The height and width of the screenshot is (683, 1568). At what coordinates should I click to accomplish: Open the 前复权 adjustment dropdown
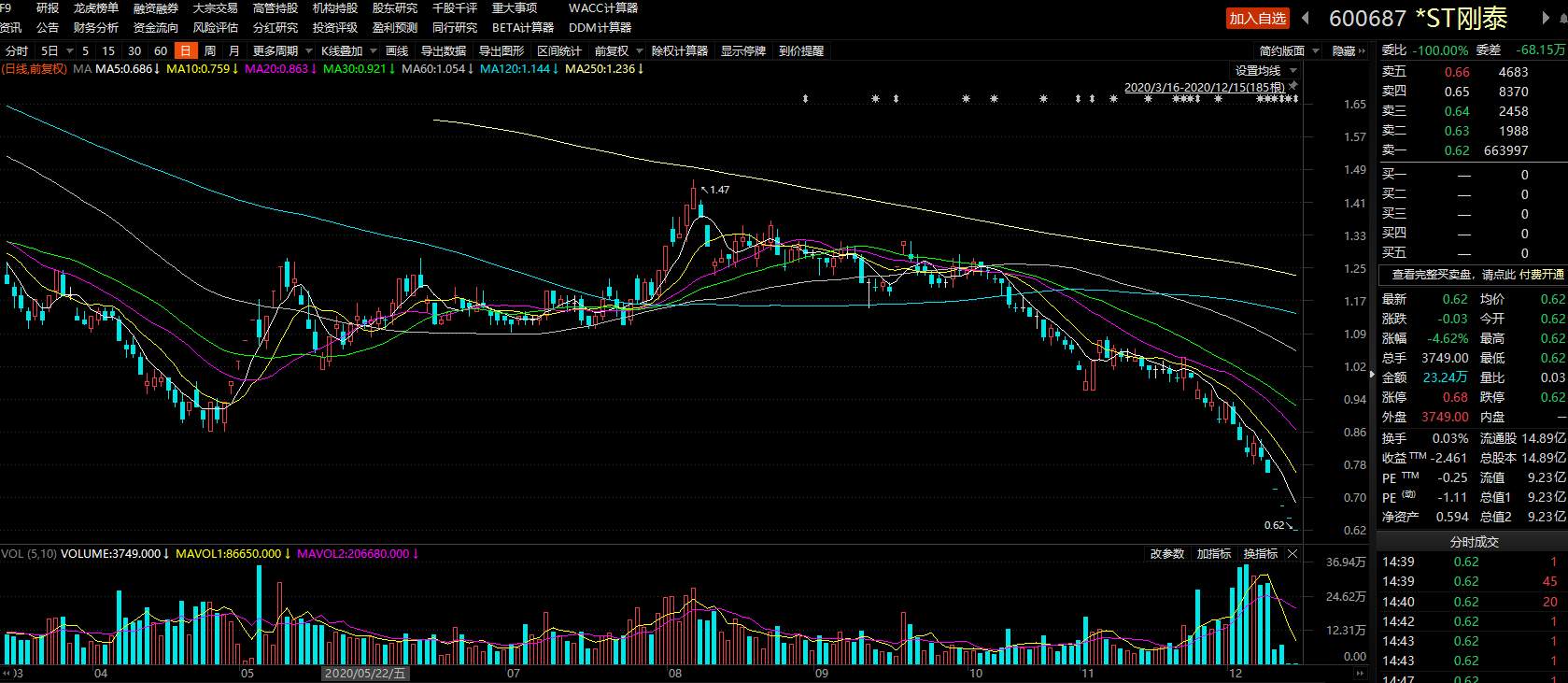click(x=618, y=51)
